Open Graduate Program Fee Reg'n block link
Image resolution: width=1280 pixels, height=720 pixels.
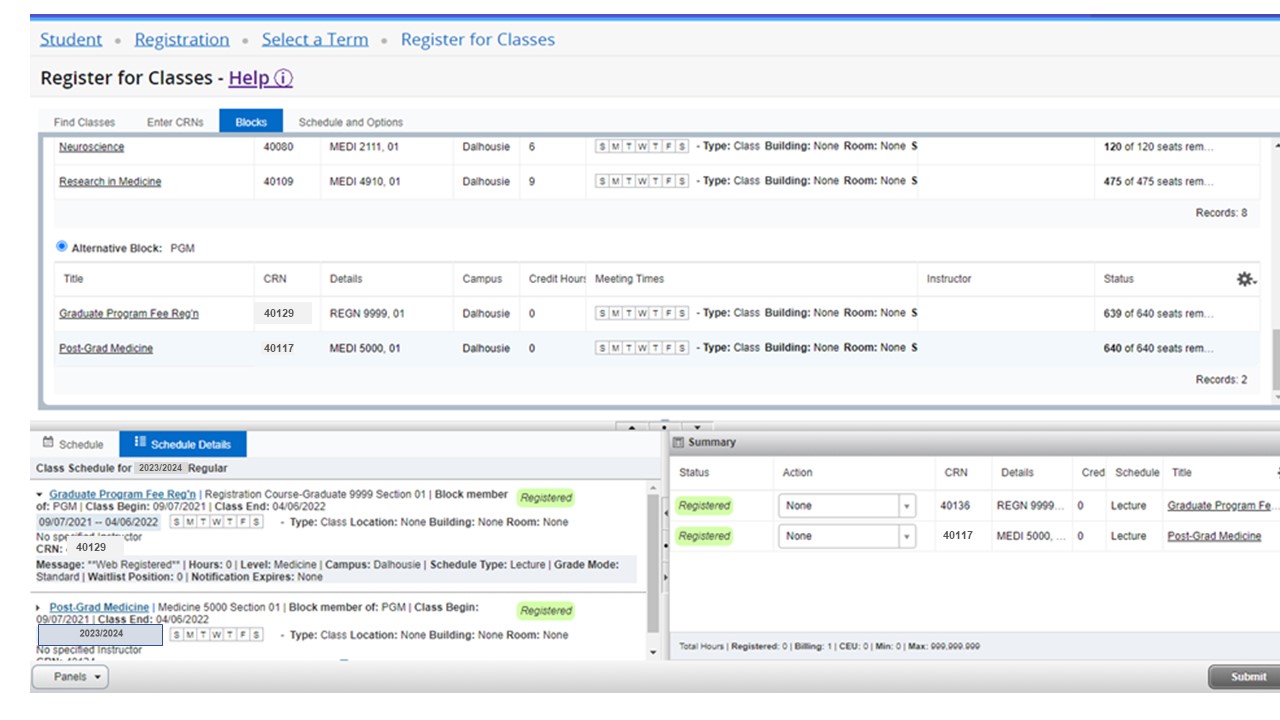click(129, 314)
